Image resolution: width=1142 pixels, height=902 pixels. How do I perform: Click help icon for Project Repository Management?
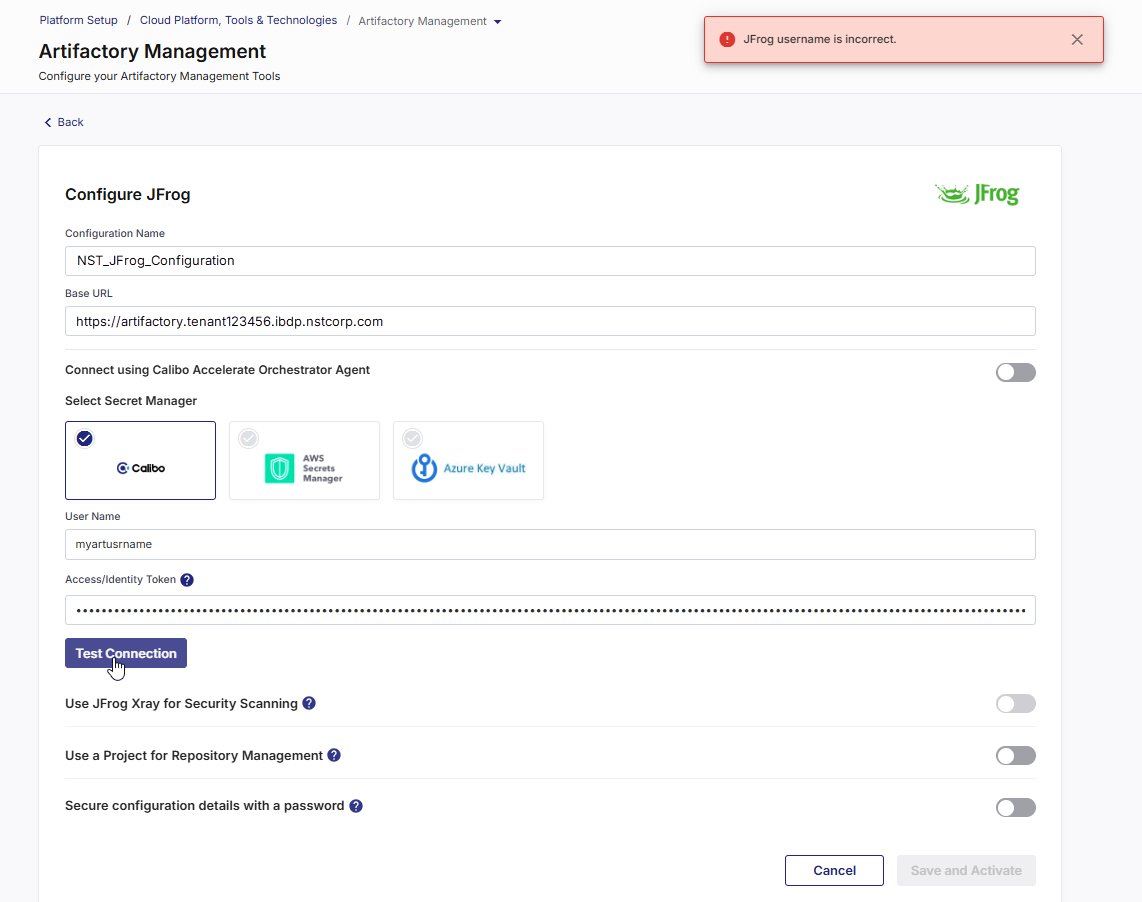pyautogui.click(x=334, y=755)
